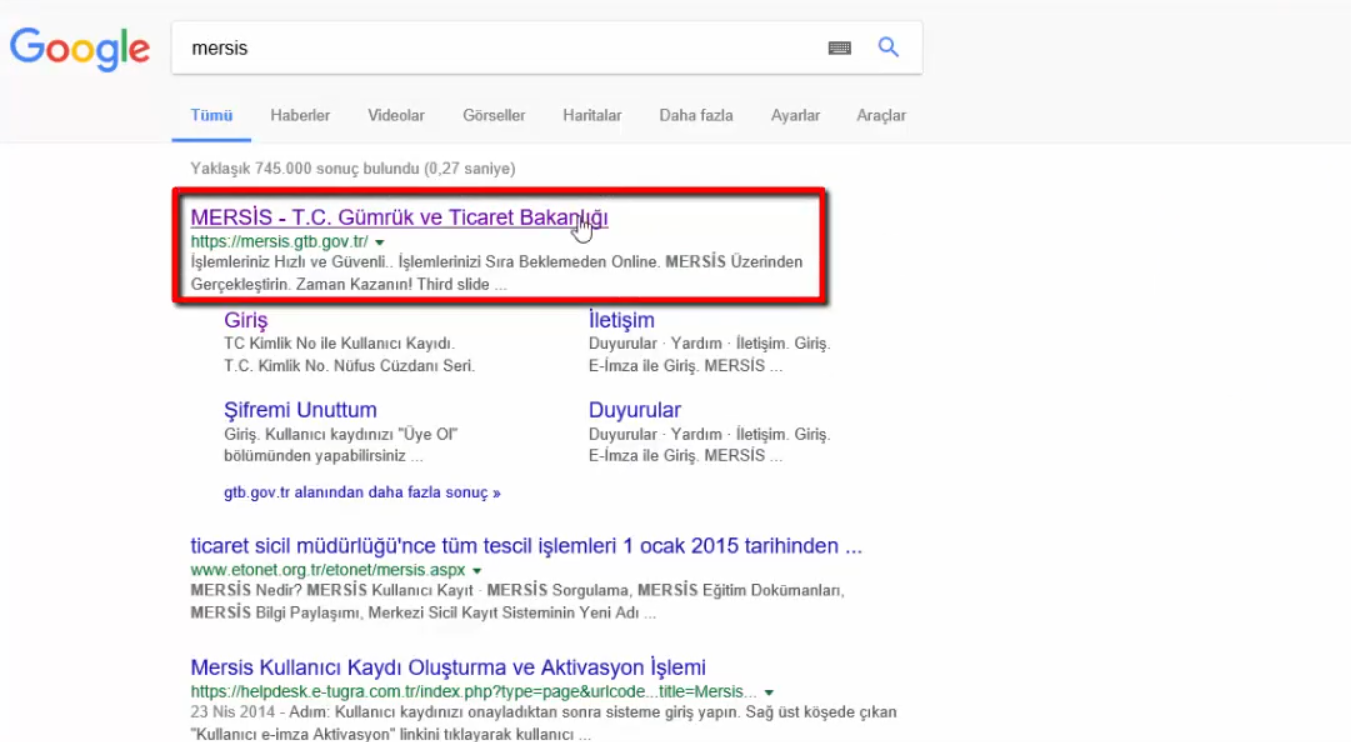The image size is (1351, 742).
Task: Click the Giriş sitelink
Action: (x=245, y=320)
